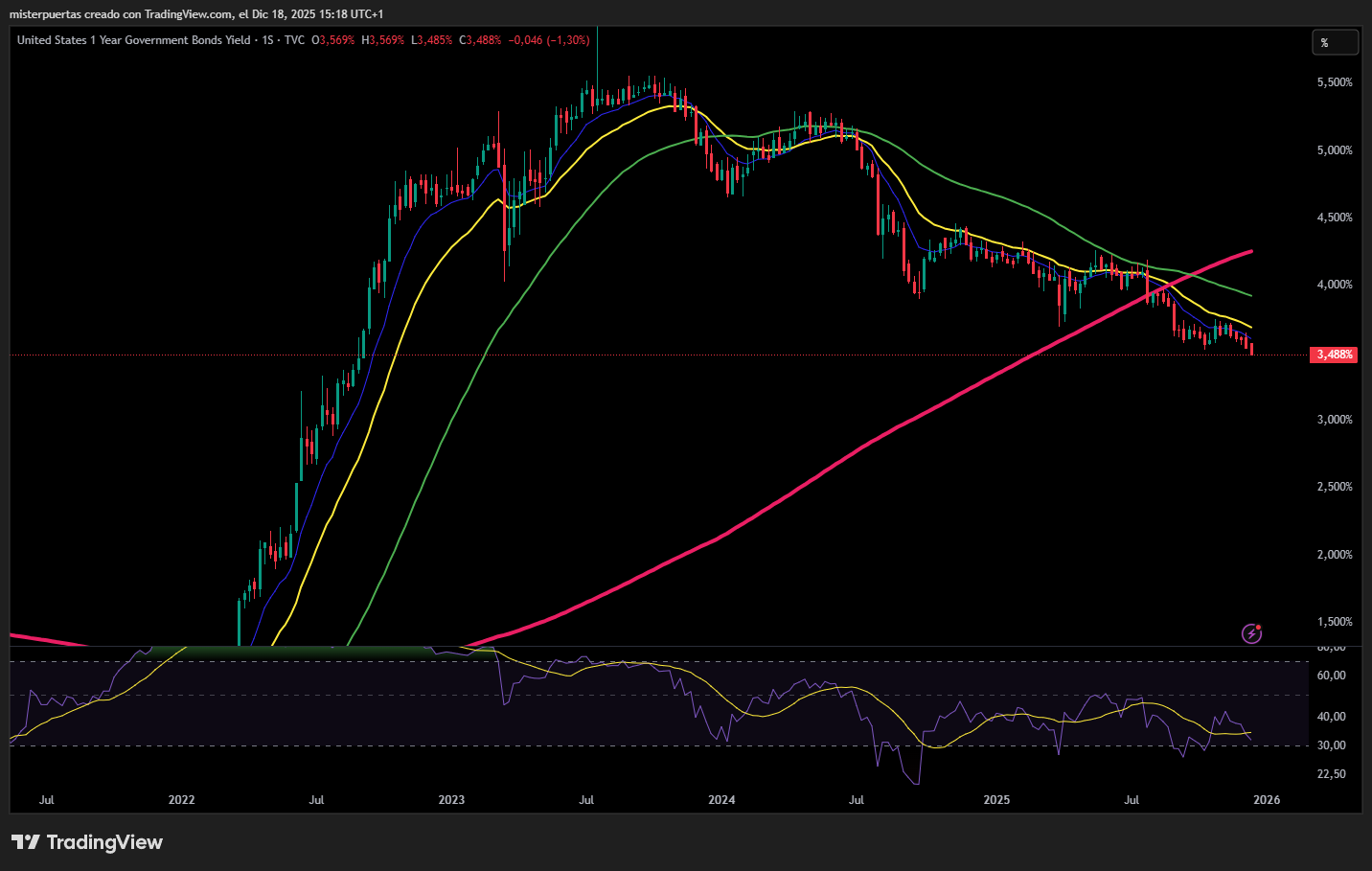Click the 5,500% price axis label
Screen dimensions: 1372x871
tap(1335, 82)
